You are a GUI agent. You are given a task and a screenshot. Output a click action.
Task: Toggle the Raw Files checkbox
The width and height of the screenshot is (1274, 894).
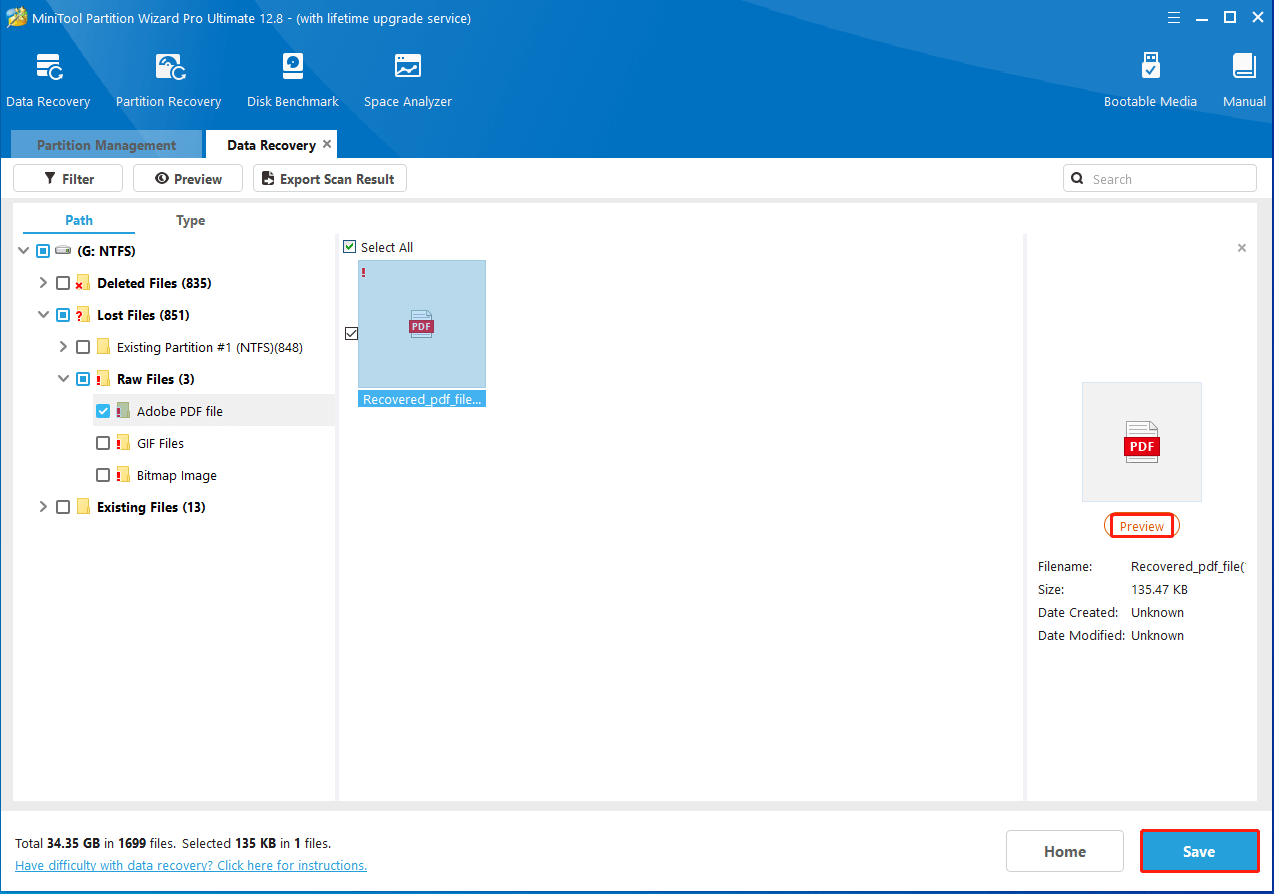click(x=83, y=379)
